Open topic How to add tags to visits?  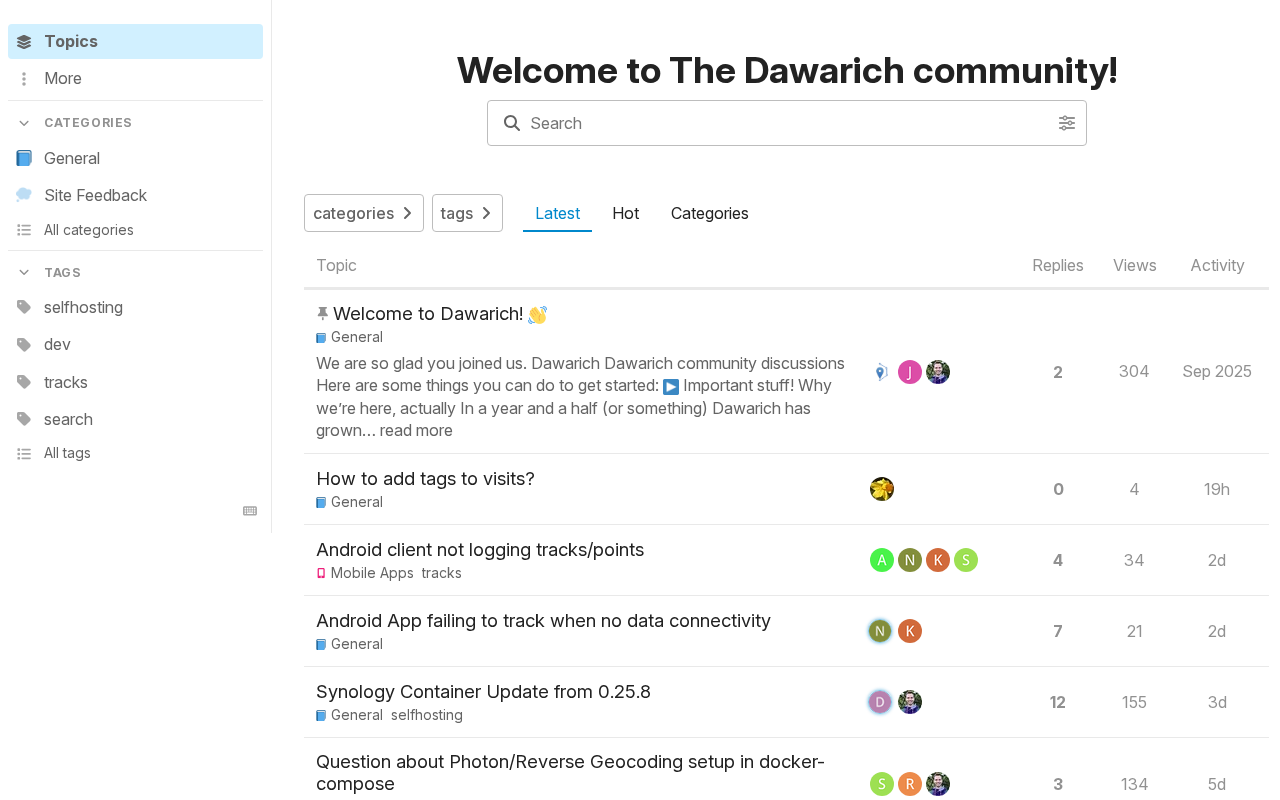point(425,479)
